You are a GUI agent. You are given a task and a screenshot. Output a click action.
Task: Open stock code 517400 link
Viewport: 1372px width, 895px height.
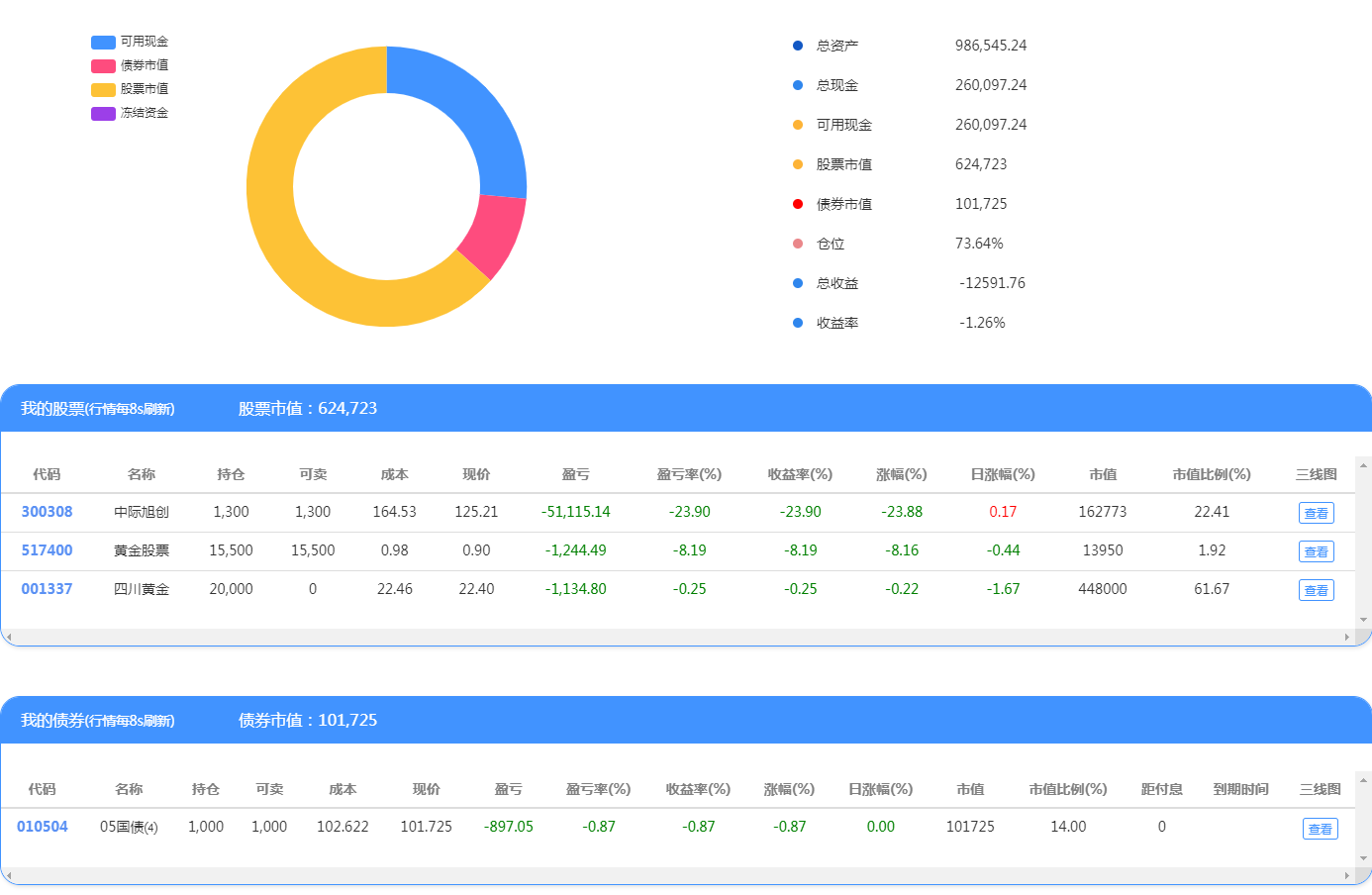[47, 550]
